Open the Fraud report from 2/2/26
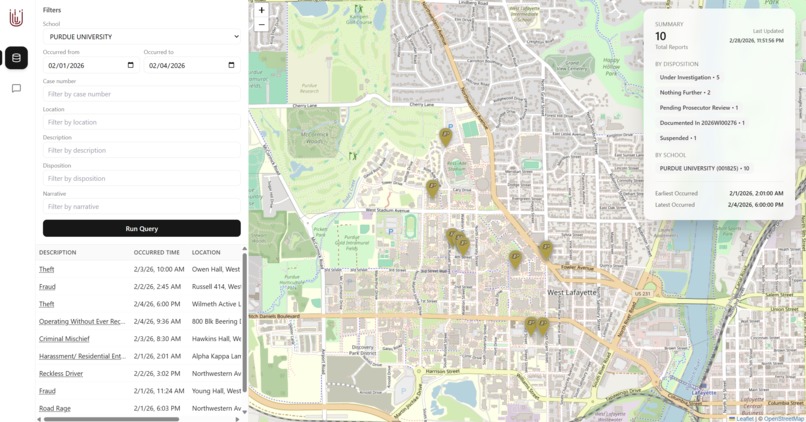 [x=47, y=287]
